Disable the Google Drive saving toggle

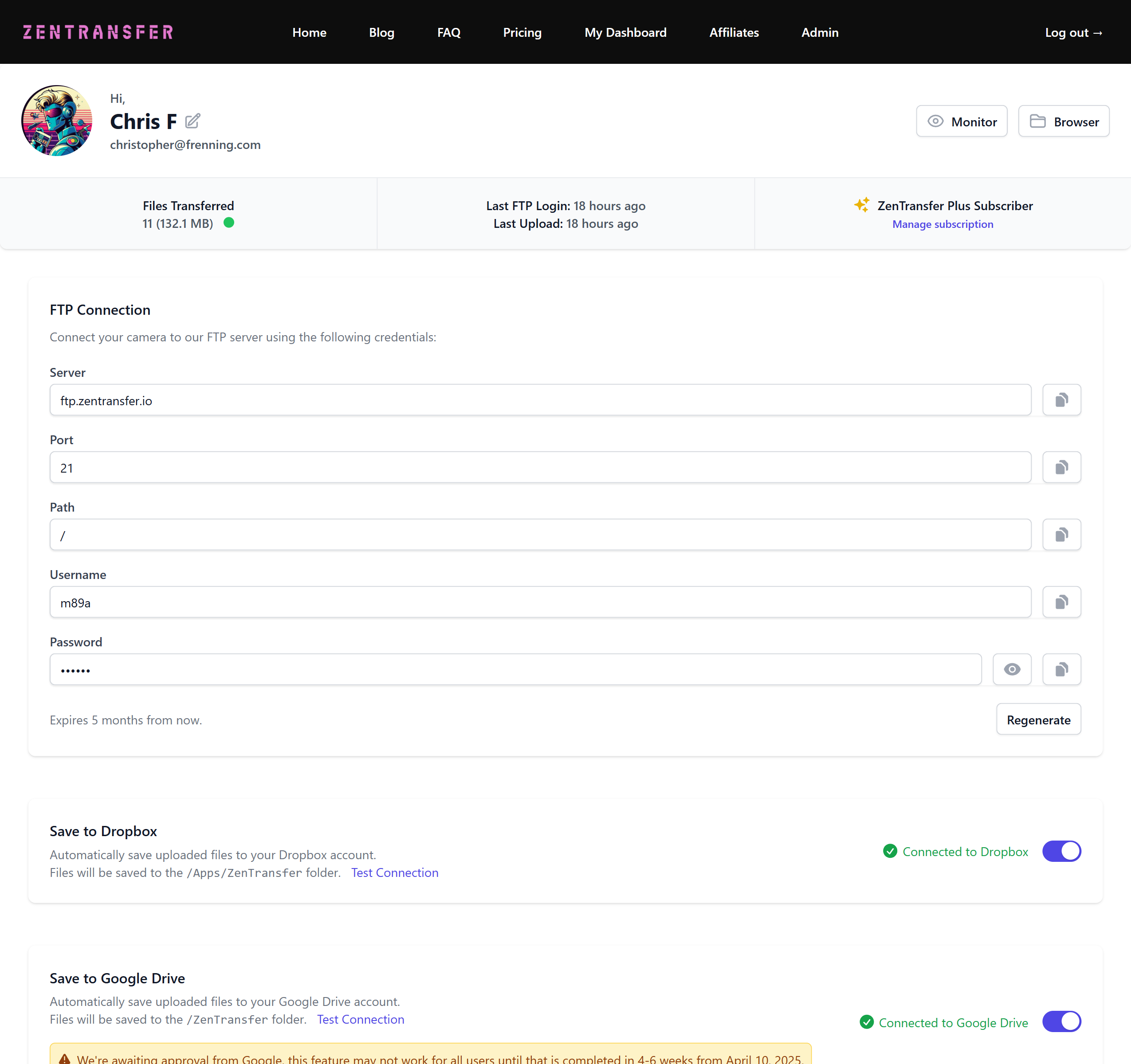[1061, 1021]
